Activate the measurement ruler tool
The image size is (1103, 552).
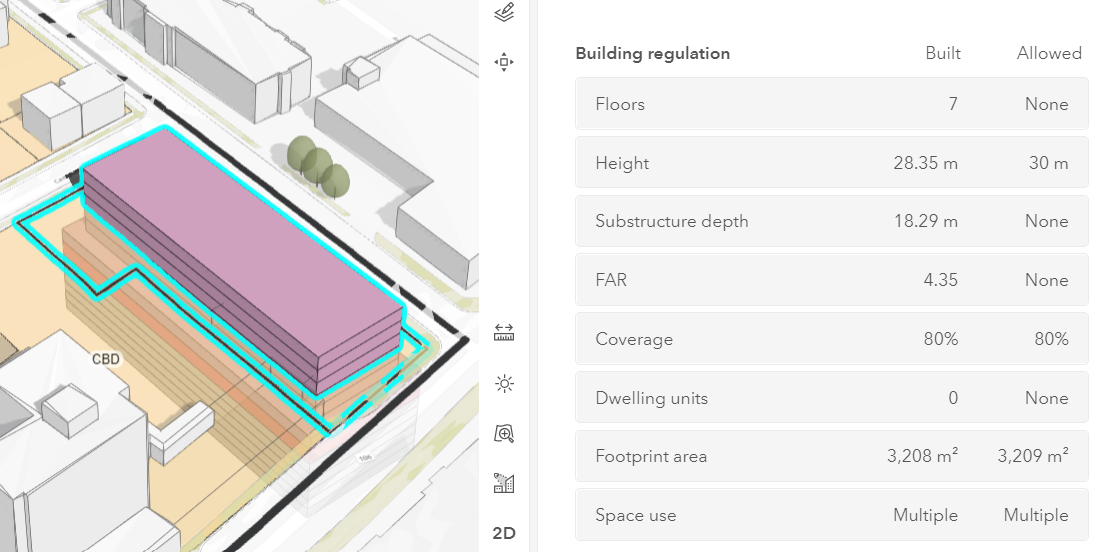click(x=504, y=332)
